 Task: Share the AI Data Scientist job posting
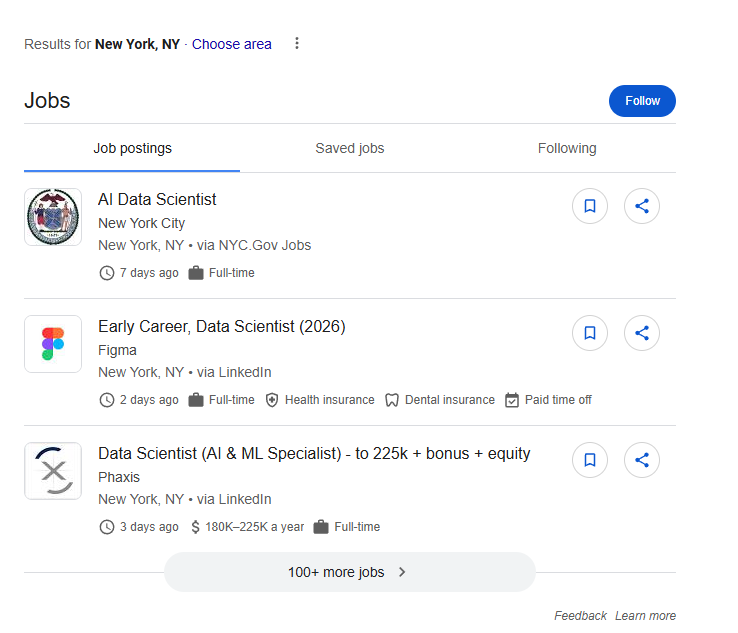(x=642, y=206)
